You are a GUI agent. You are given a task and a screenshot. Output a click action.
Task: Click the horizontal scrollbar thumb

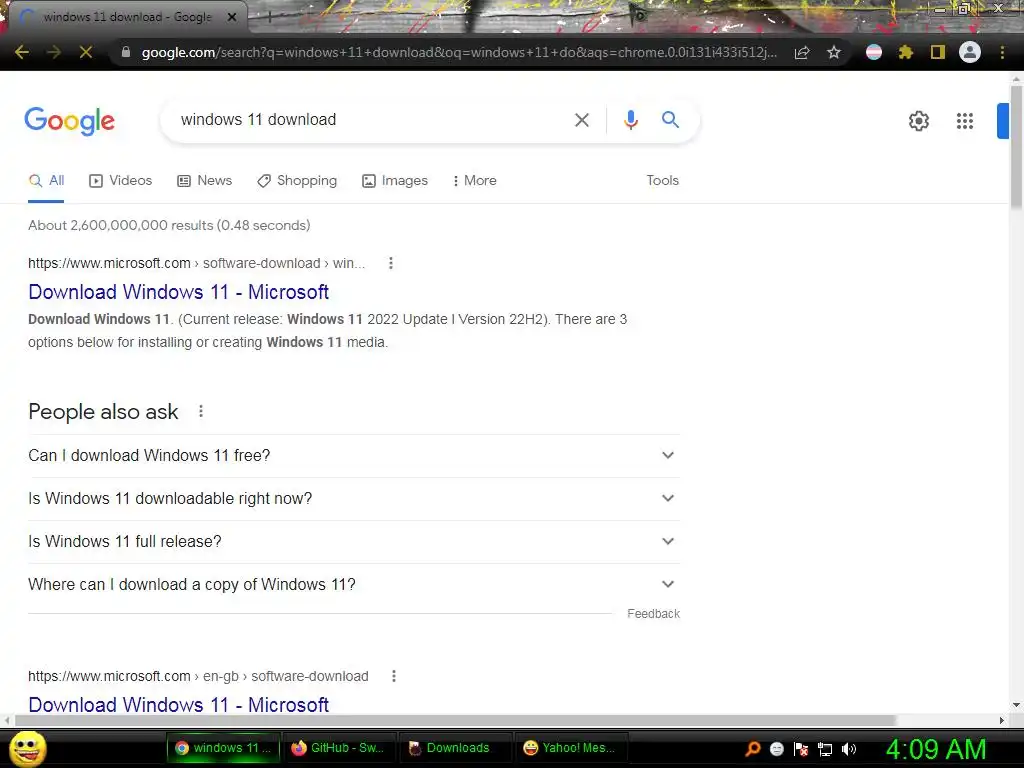[x=455, y=720]
